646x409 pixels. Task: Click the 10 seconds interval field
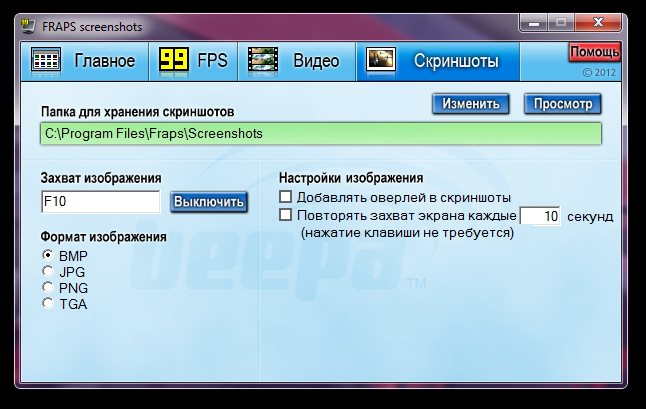pos(540,216)
